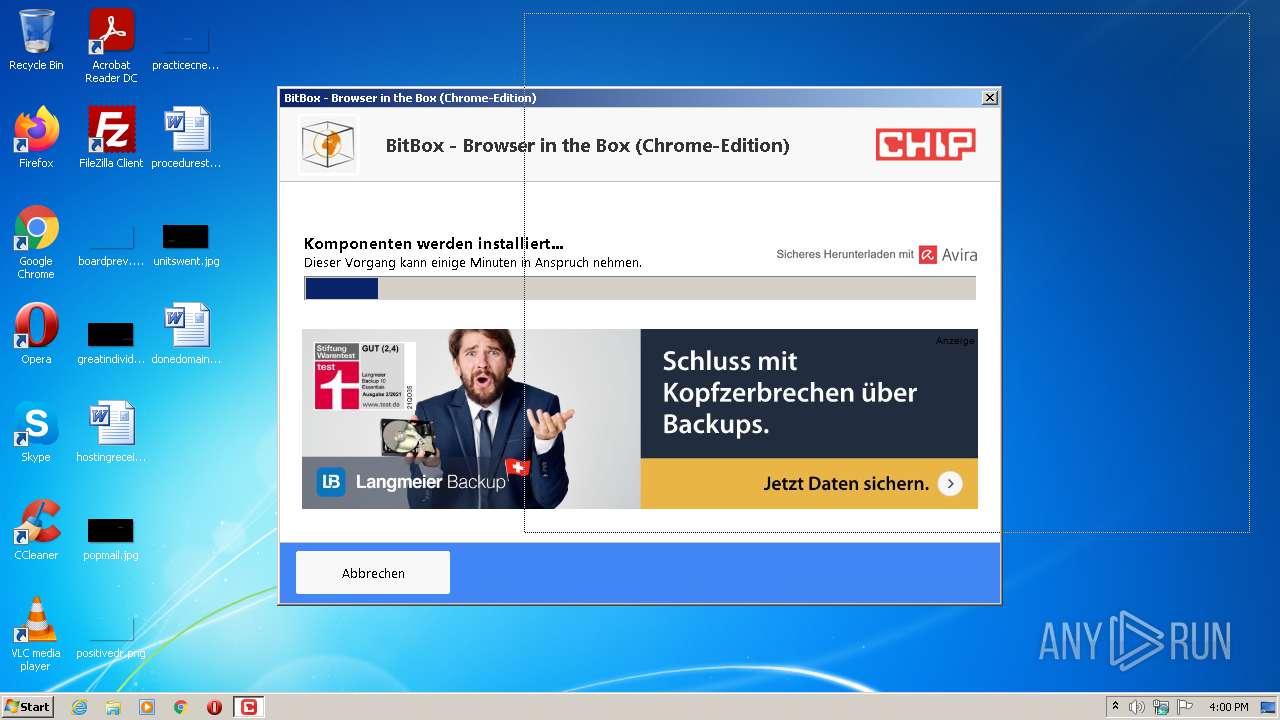Switch to CHIP installer taskbar button
The height and width of the screenshot is (720, 1280).
pos(249,707)
